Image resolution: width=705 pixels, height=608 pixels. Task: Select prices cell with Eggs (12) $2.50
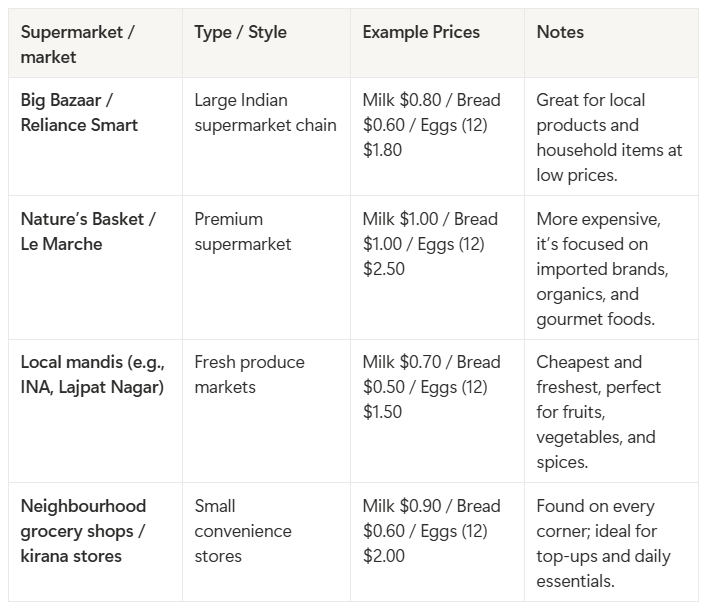point(431,244)
